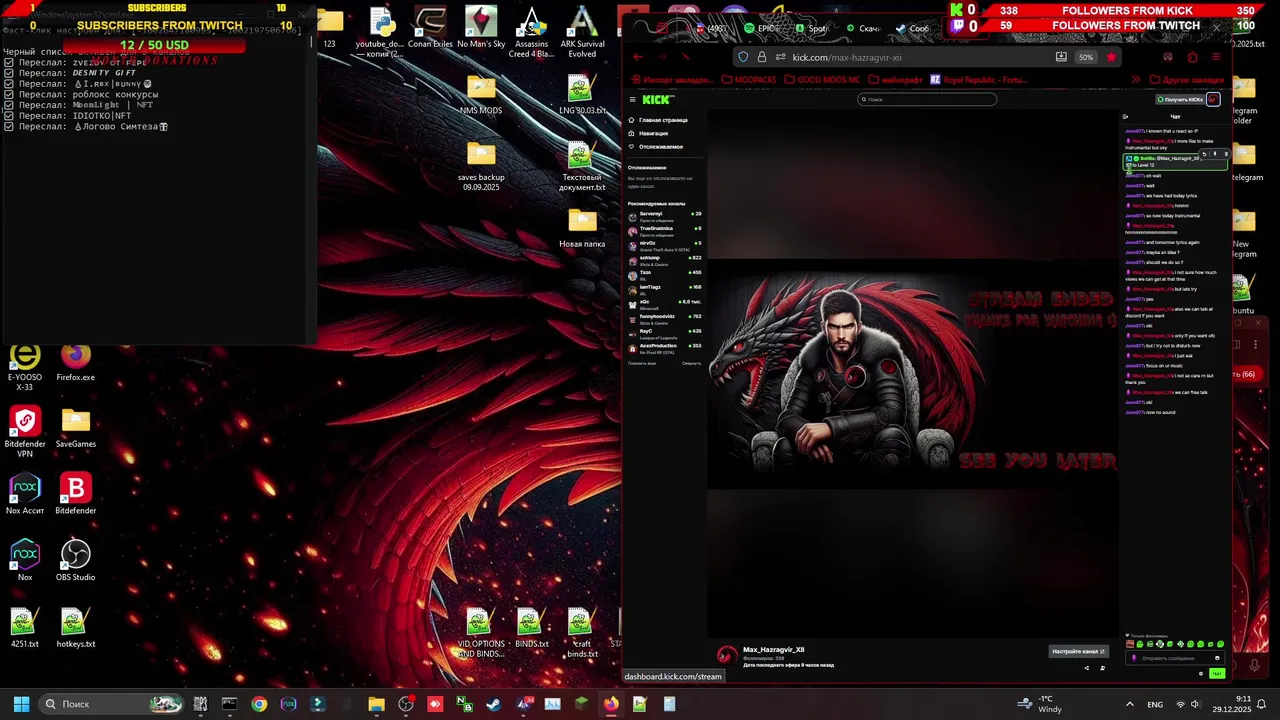This screenshot has height=720, width=1280.
Task: Open the Firefox.exe desktop shortcut
Action: 75,364
